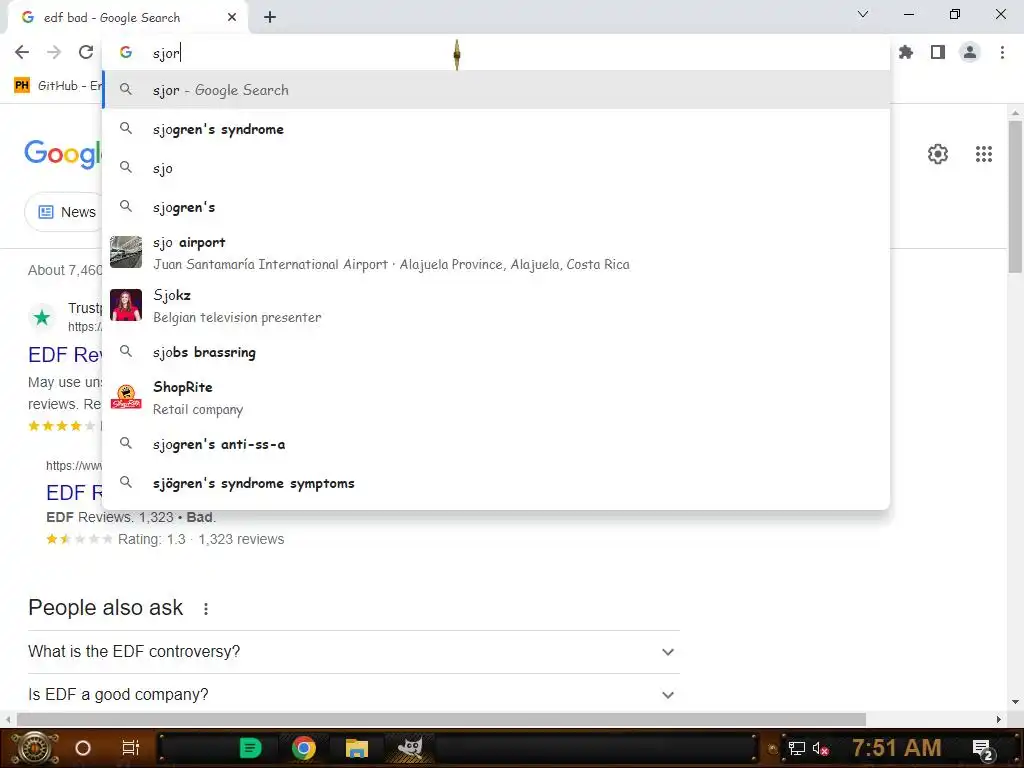1024x768 pixels.
Task: Close the 'edf bad - Google Search' tab
Action: click(x=232, y=18)
